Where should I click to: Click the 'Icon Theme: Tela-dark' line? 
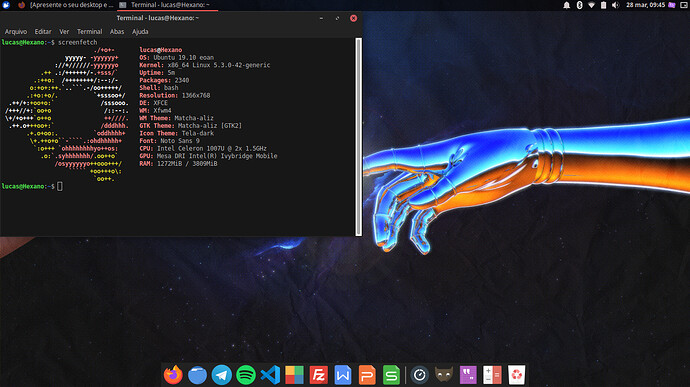[x=176, y=133]
